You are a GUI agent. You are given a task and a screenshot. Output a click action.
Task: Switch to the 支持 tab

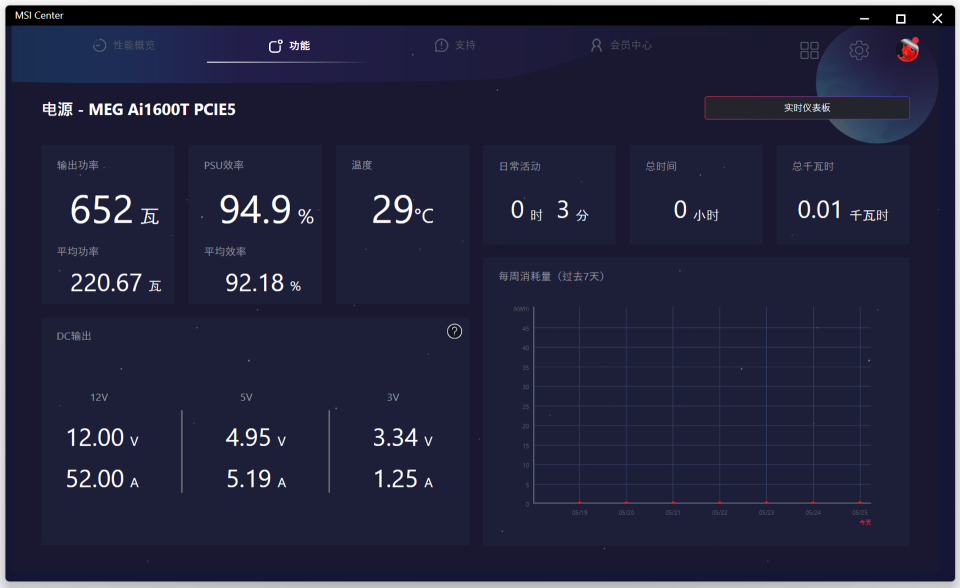(456, 45)
